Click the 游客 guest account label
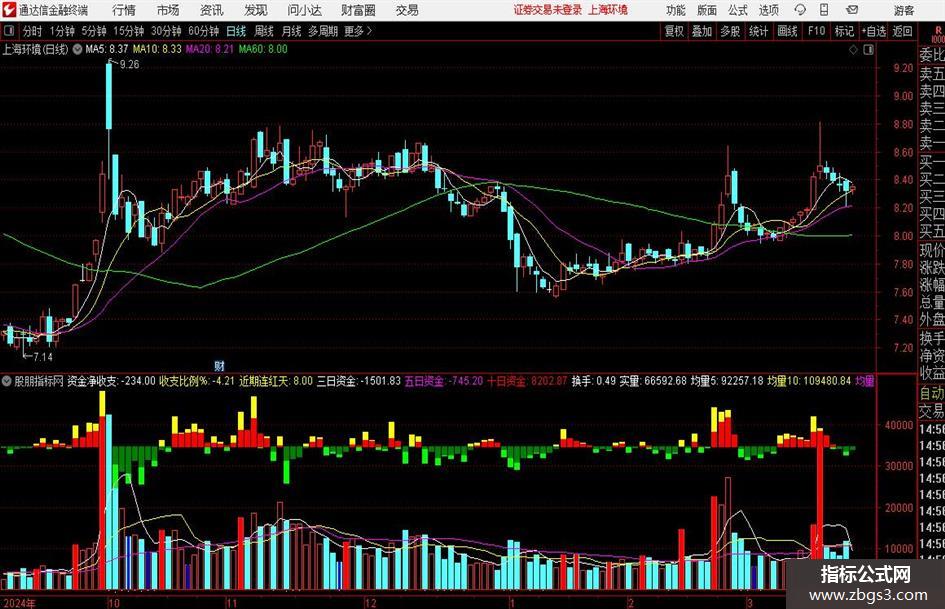Viewport: 945px width, 609px height. [x=903, y=10]
